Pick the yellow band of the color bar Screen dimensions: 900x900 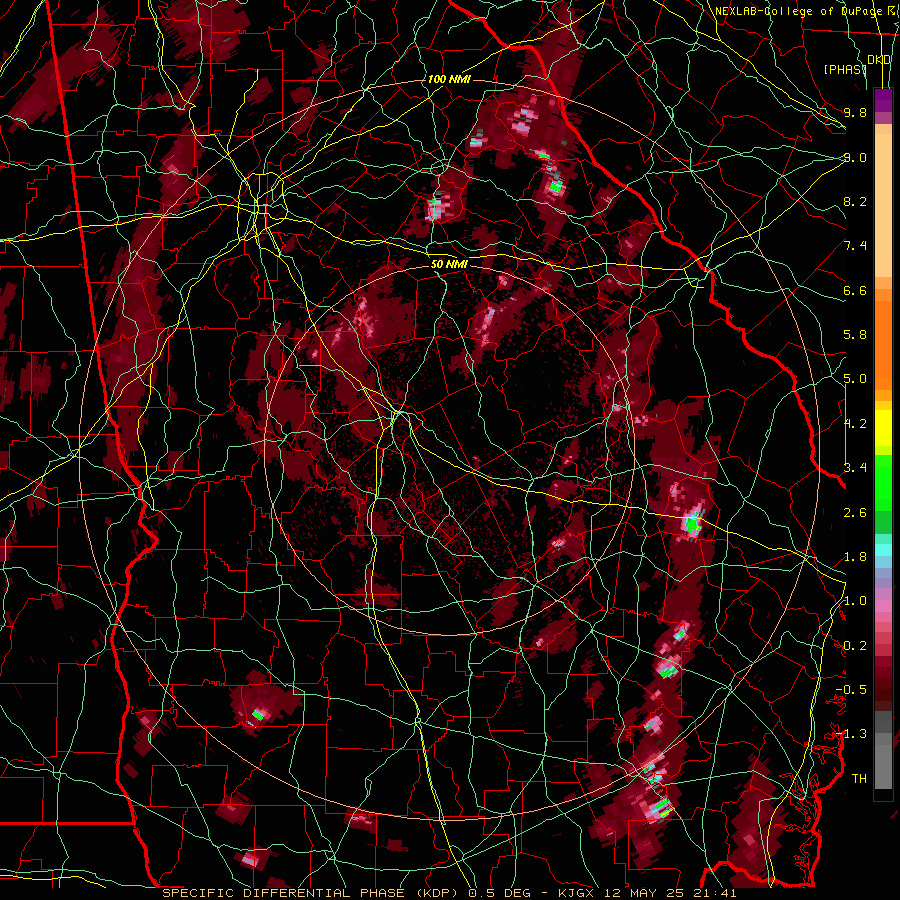point(883,428)
